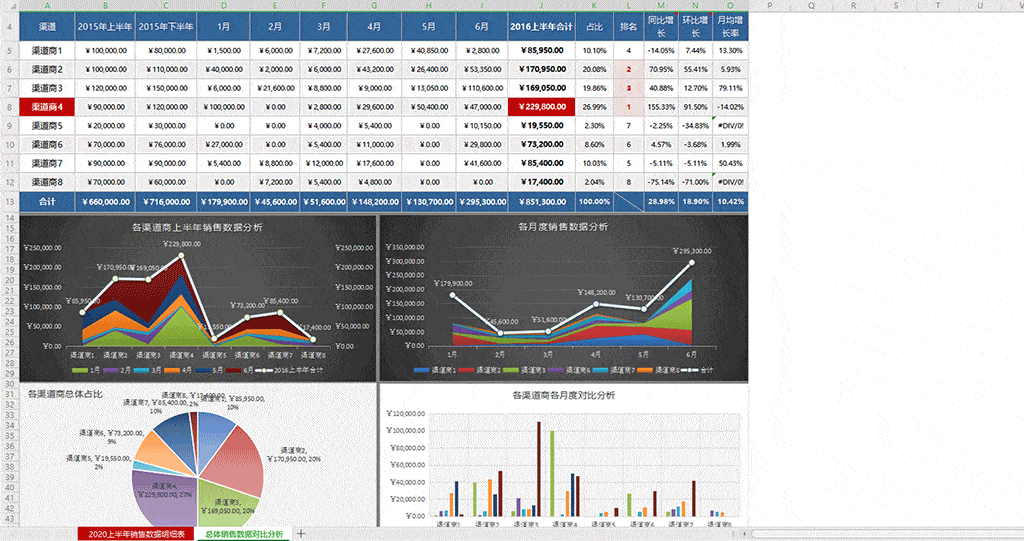Select the 同比增长 header cell
1024x541 pixels.
(661, 27)
